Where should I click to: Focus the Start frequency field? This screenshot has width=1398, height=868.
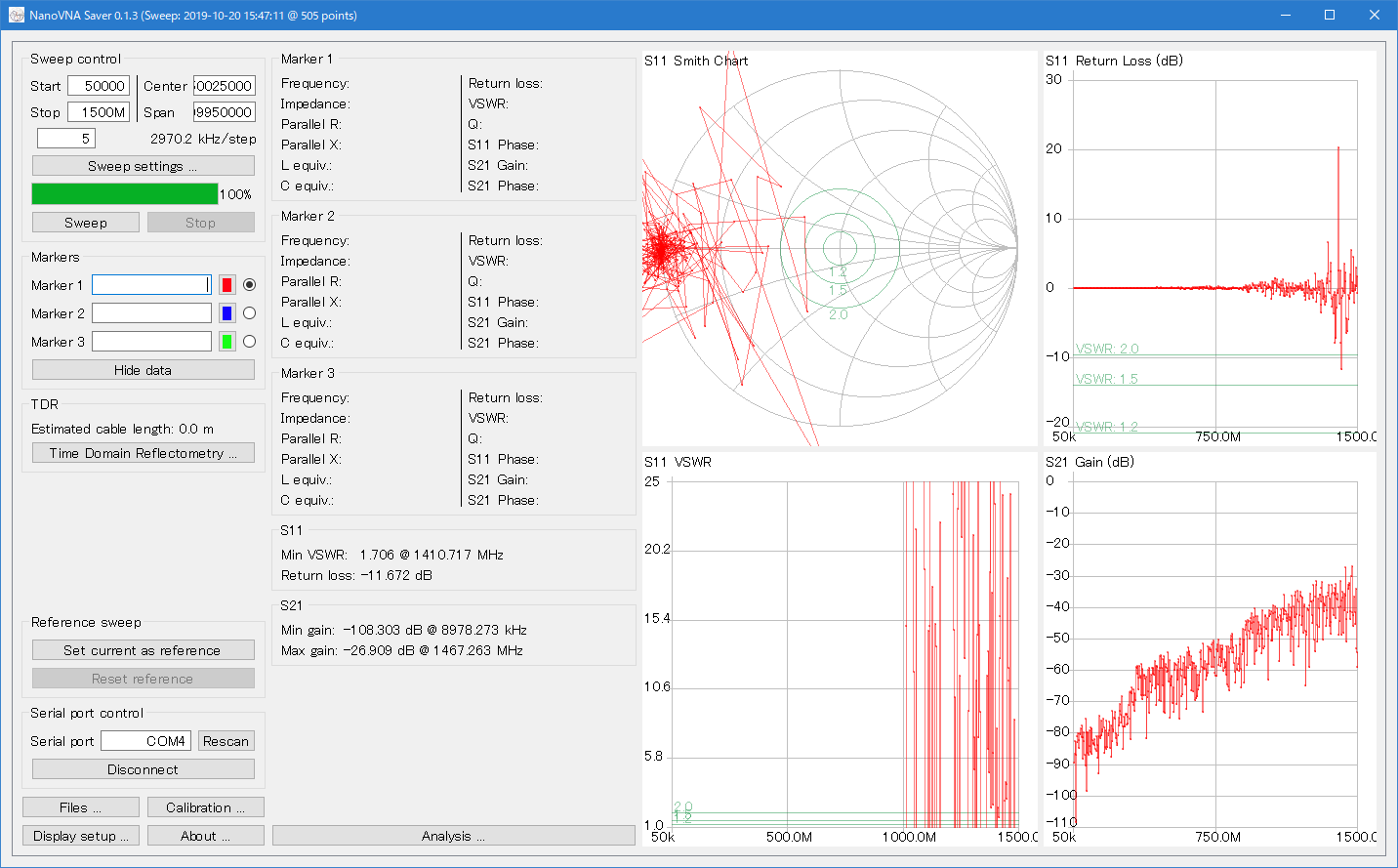[x=99, y=86]
